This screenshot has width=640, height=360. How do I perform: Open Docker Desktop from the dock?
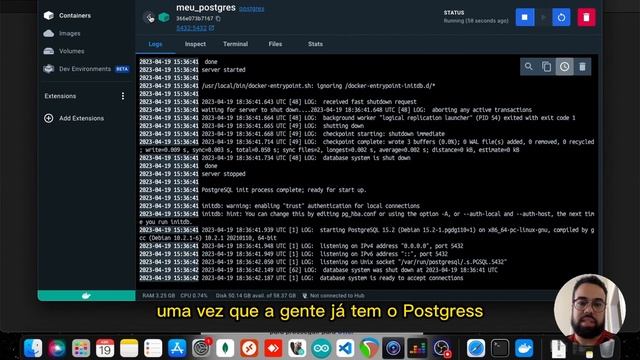[x=524, y=348]
